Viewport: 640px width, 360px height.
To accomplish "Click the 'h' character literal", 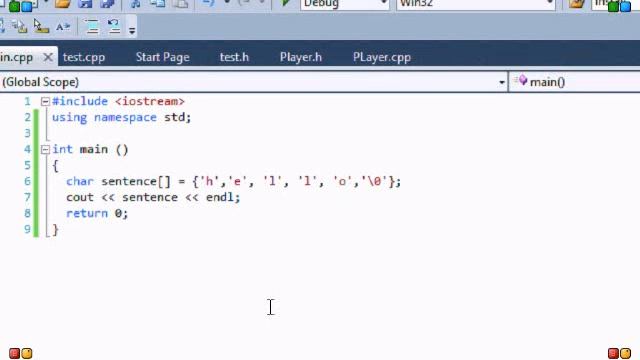I will coord(209,181).
